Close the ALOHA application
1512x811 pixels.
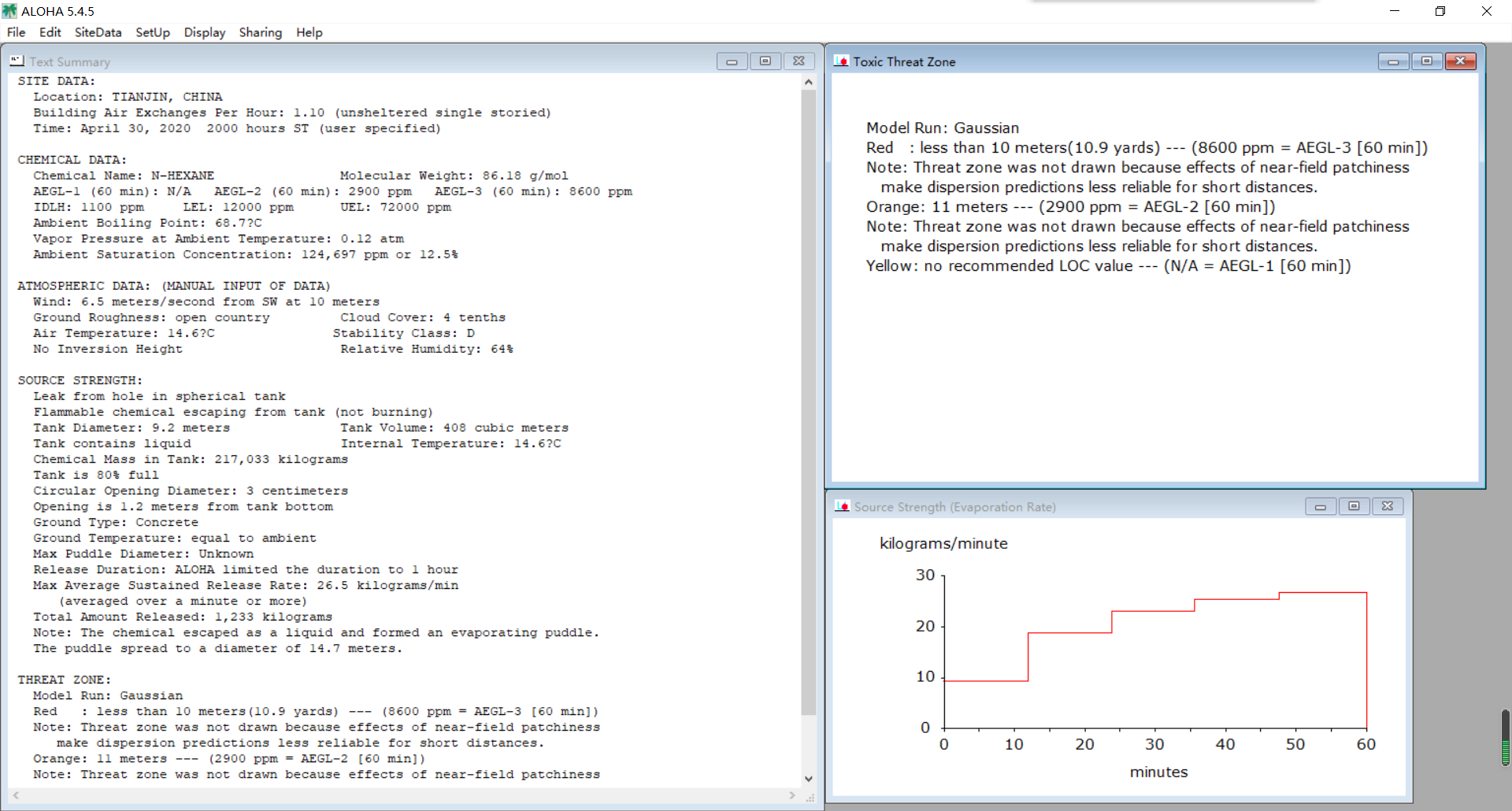[x=1486, y=11]
